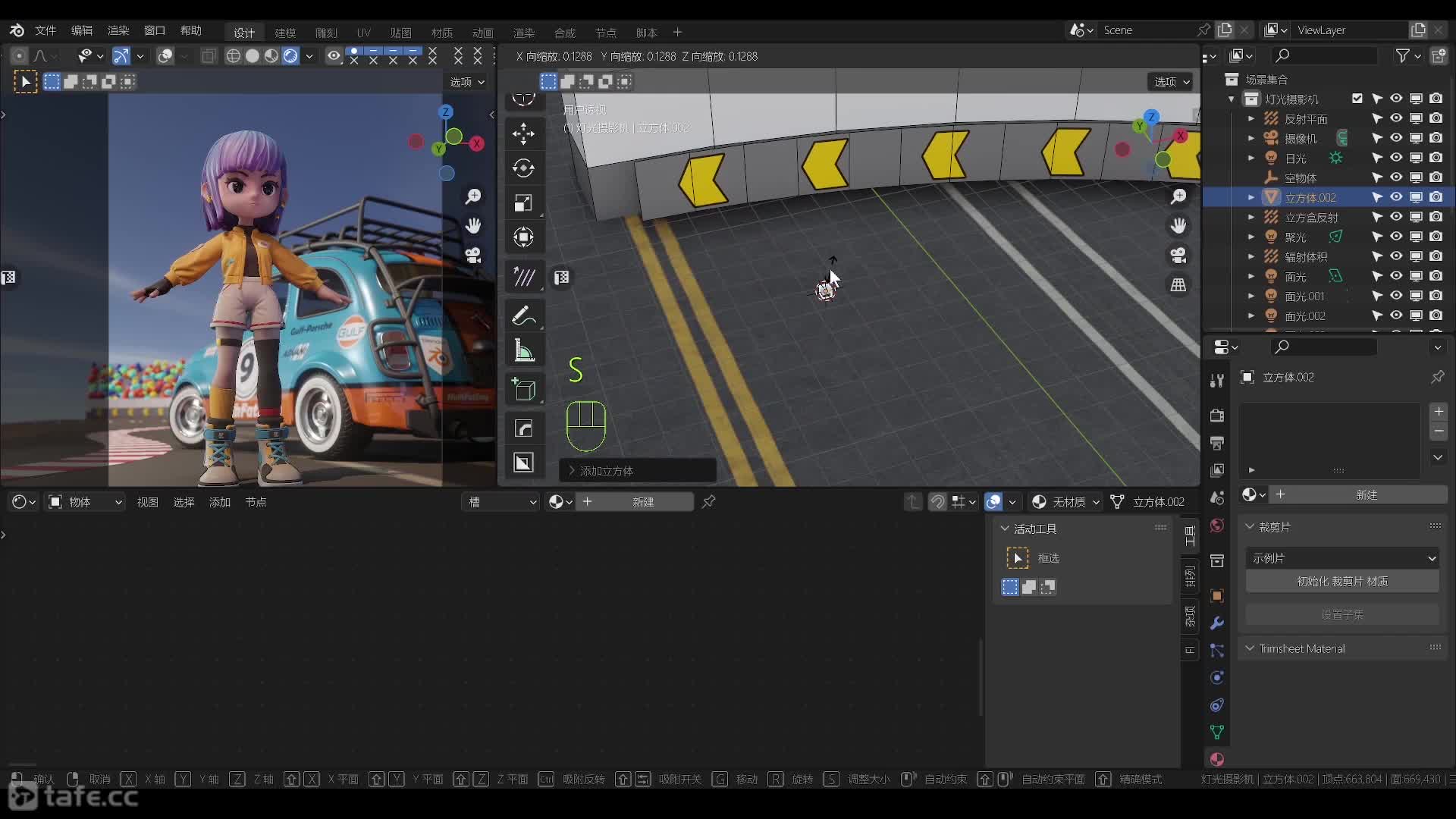Open the Physics properties tab
Viewport: 1456px width, 819px height.
[x=1217, y=678]
